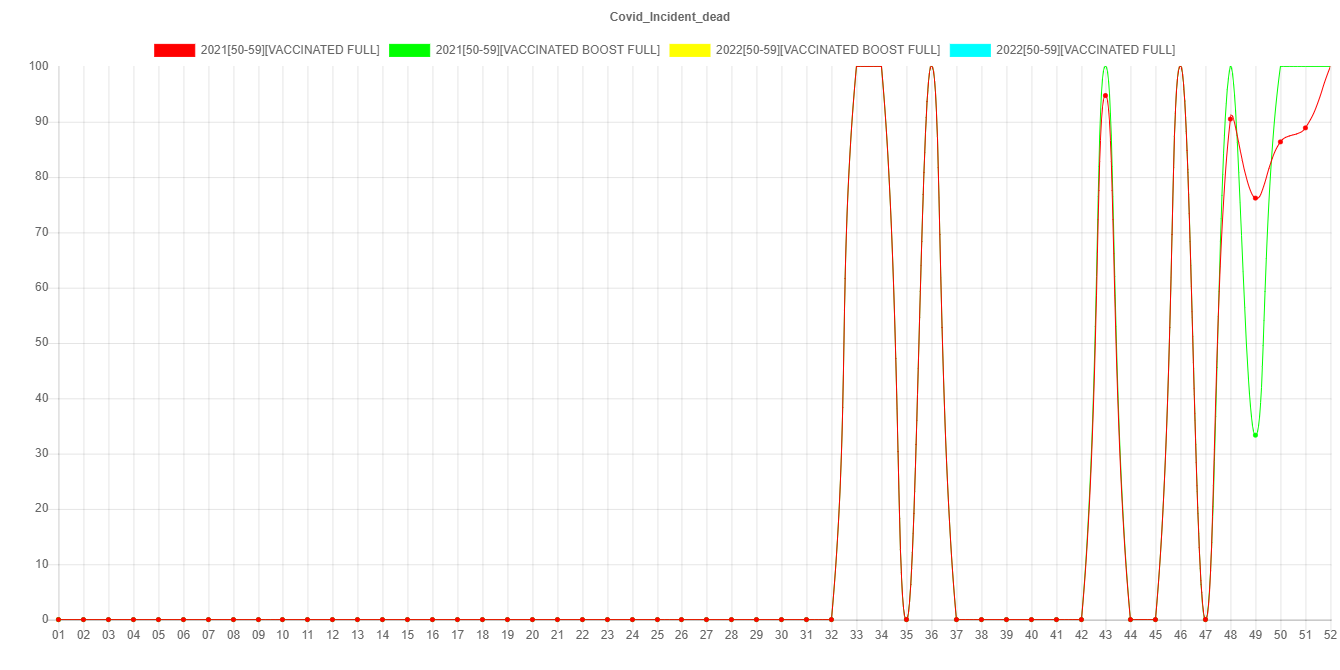The width and height of the screenshot is (1340, 670).
Task: Click the red data point at week 49
Action: 1255,198
